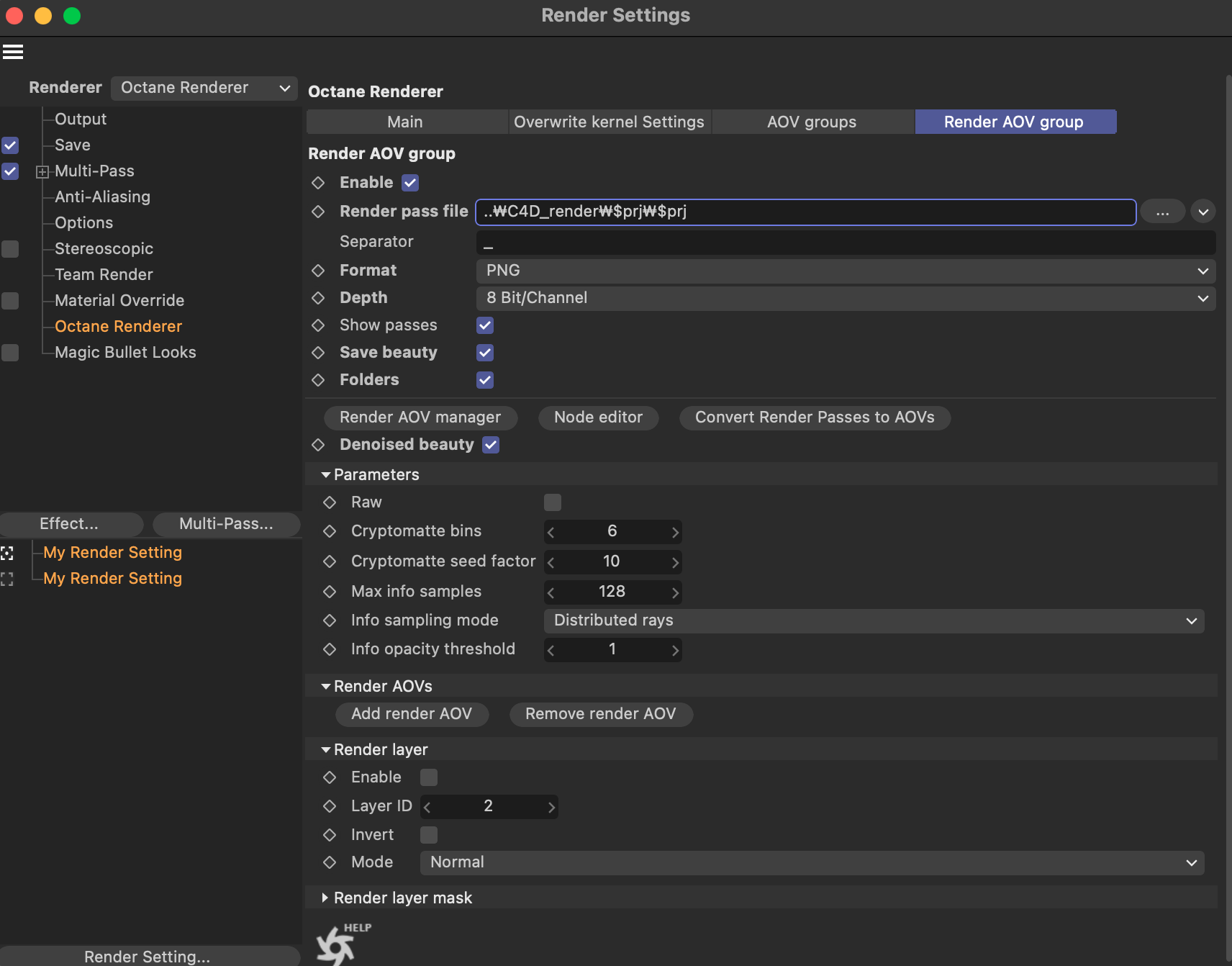1232x966 pixels.
Task: Enable the Render layer Enable checkbox
Action: [429, 777]
